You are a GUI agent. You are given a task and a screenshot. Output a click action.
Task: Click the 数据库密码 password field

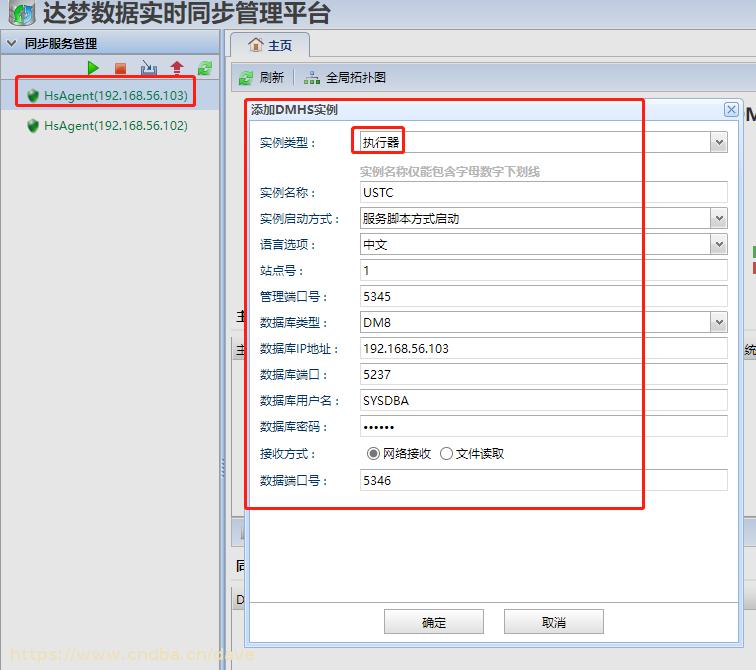pyautogui.click(x=543, y=427)
